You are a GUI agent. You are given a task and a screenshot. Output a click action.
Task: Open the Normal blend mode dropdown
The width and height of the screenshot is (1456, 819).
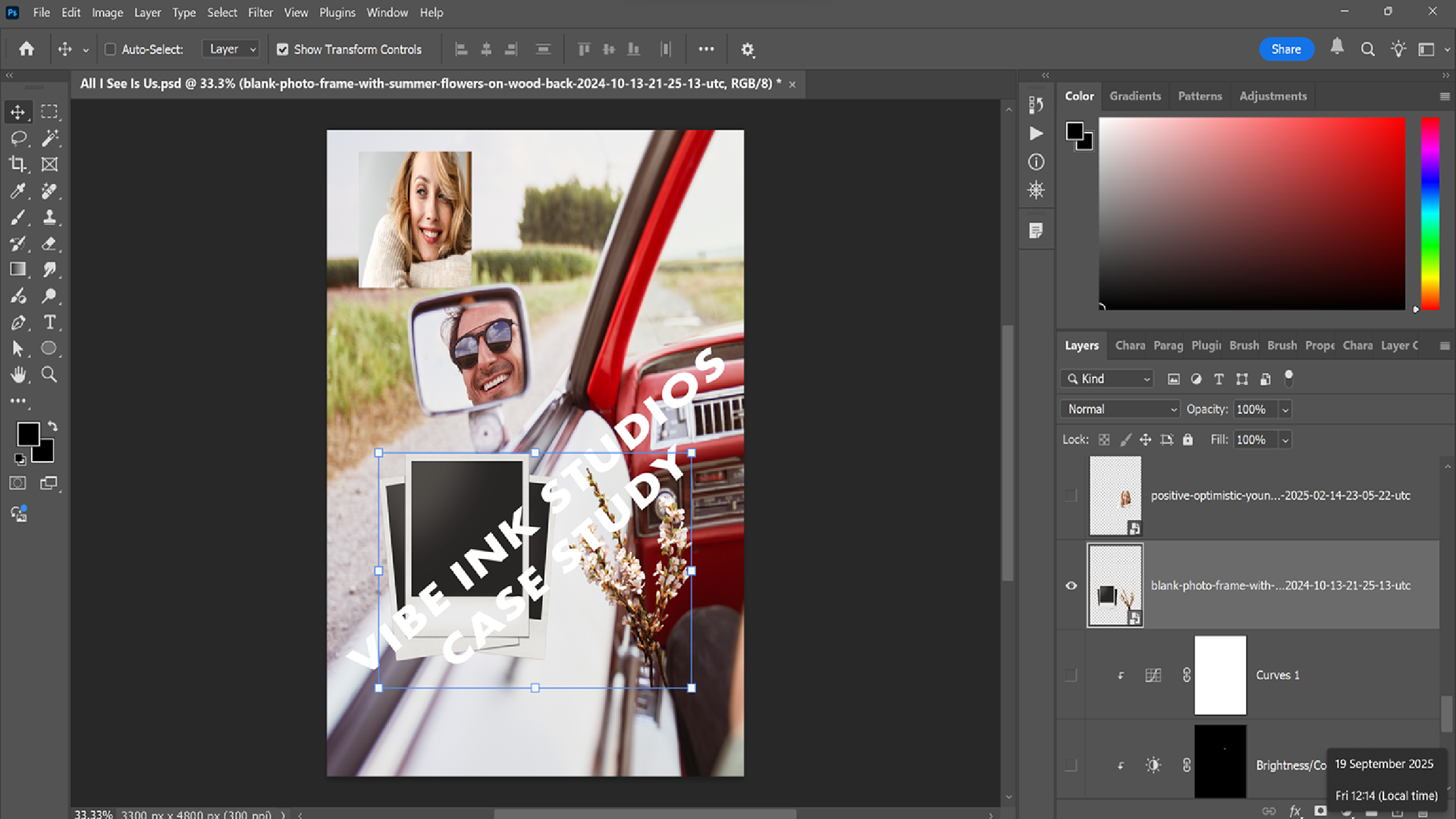click(1120, 409)
